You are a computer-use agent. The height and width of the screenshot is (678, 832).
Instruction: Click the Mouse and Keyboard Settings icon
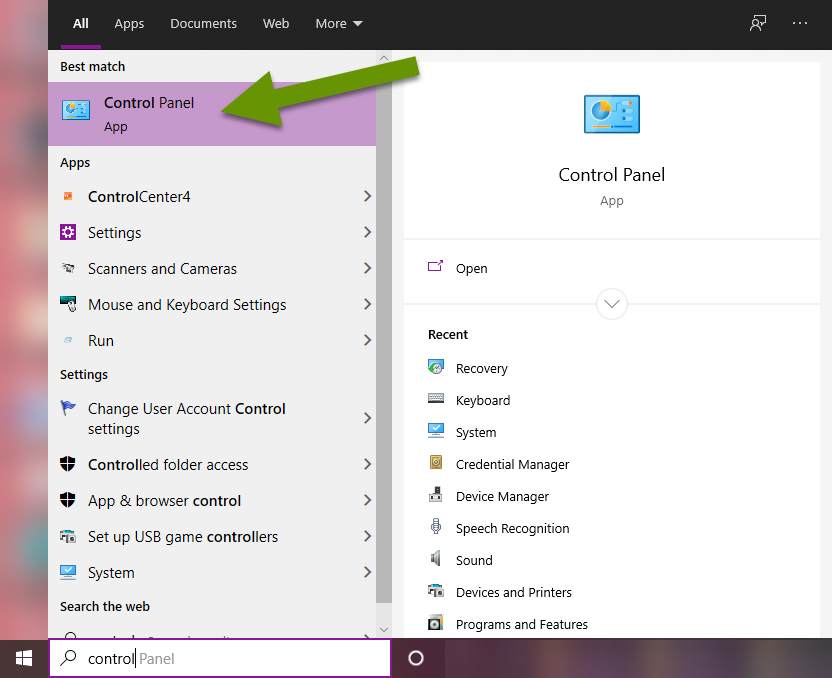[68, 304]
